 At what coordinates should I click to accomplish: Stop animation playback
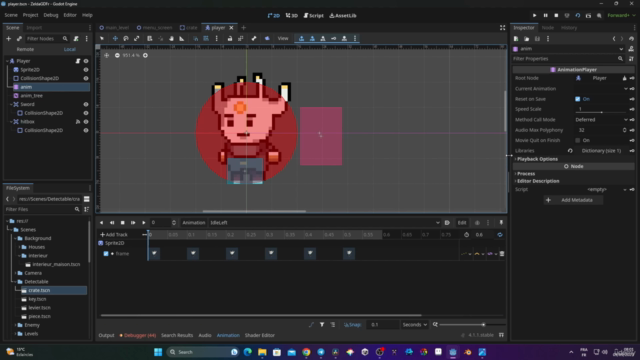(x=122, y=223)
